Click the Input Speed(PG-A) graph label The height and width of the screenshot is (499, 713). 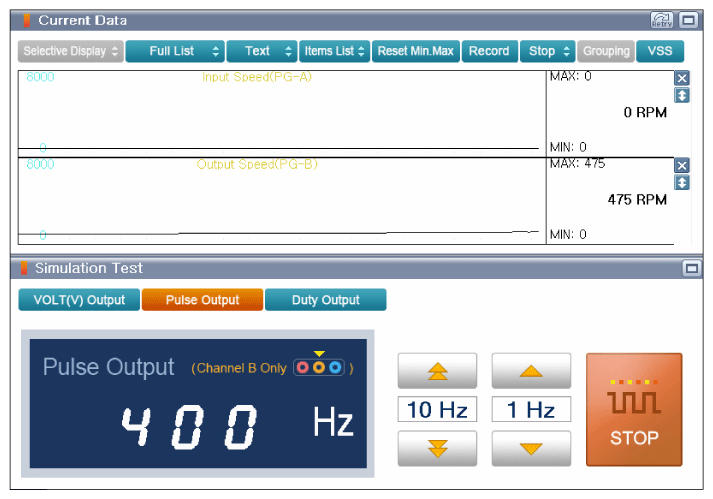tap(257, 77)
